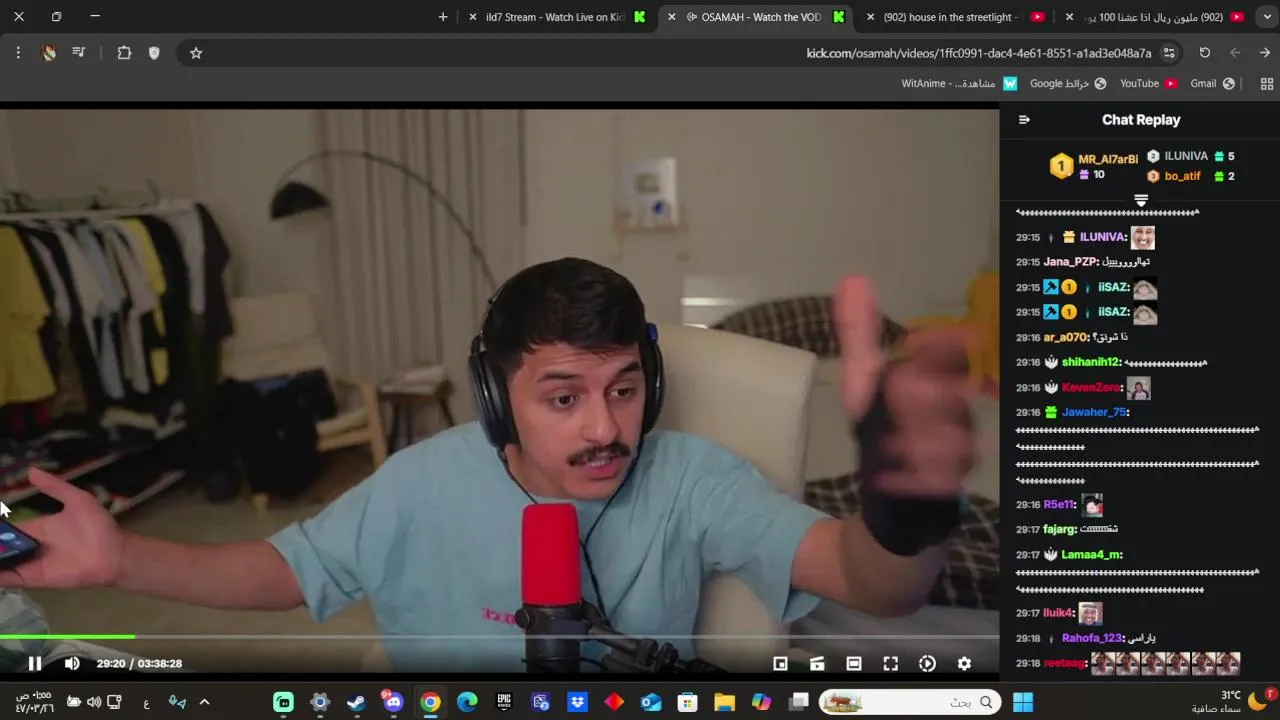
Task: Mute the video player volume
Action: tap(72, 663)
